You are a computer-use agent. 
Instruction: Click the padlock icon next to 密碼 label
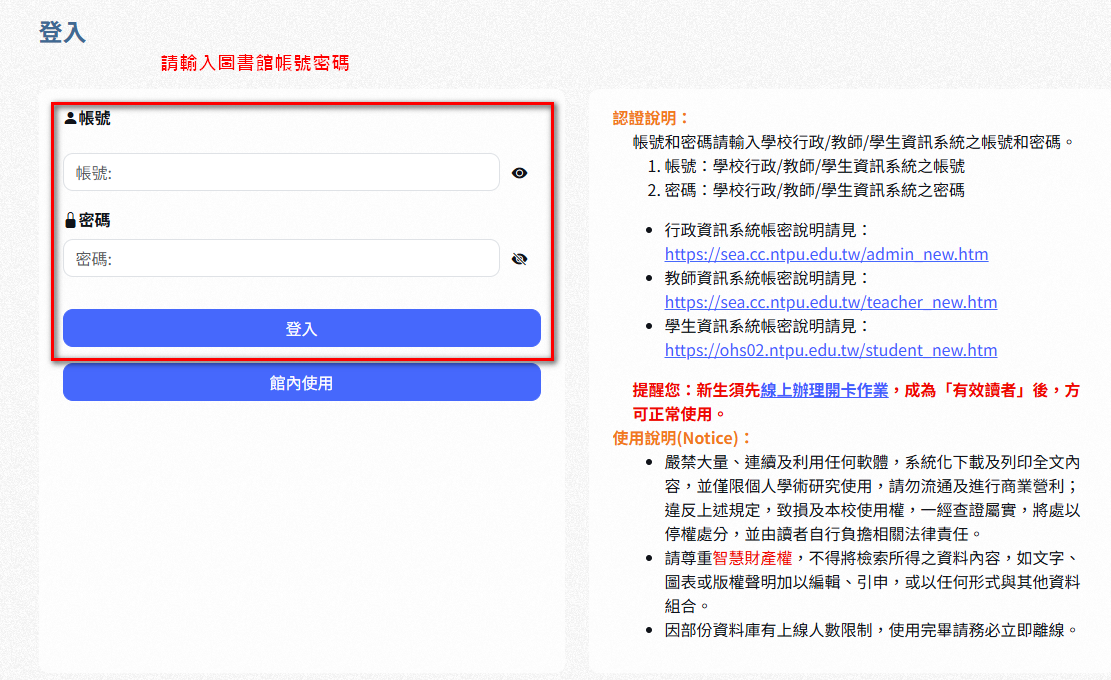click(x=70, y=220)
